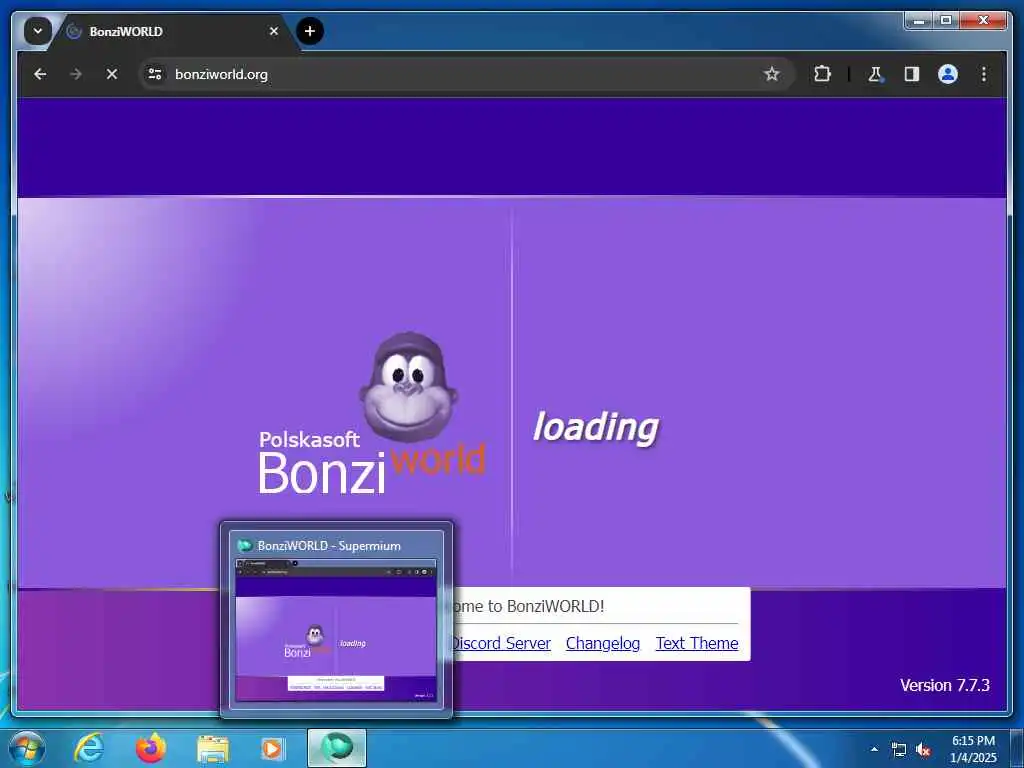Close the Supermium window
Viewport: 1024px width, 768px height.
[983, 21]
